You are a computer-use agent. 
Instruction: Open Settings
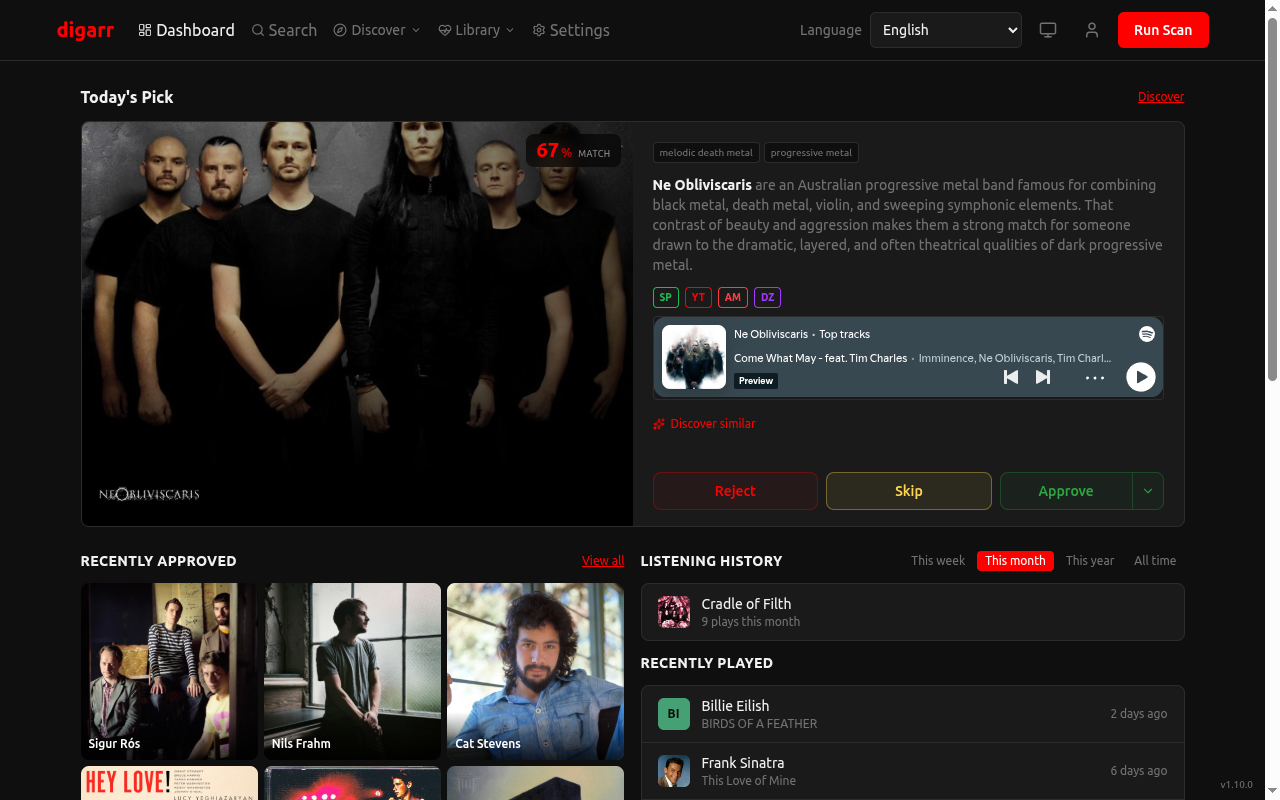pyautogui.click(x=571, y=30)
